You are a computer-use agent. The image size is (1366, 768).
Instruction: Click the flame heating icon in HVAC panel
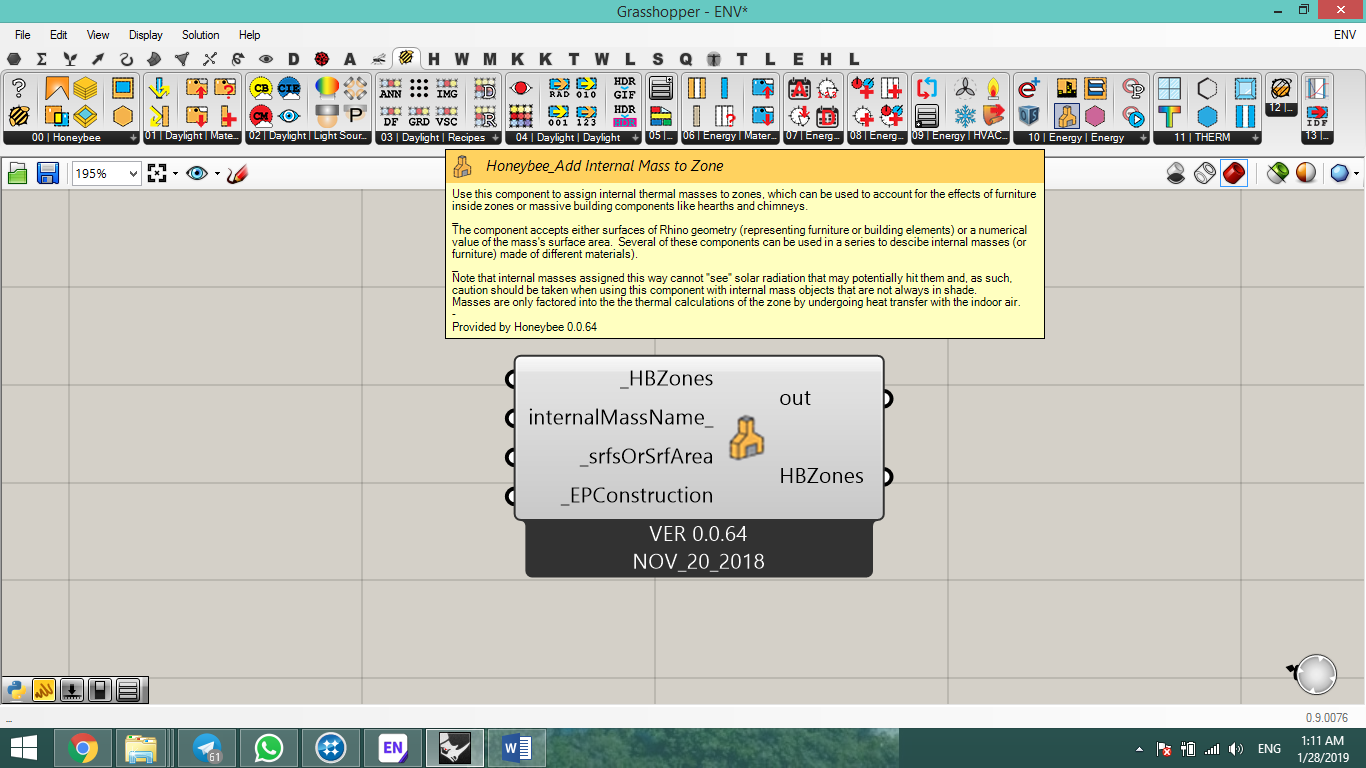pyautogui.click(x=993, y=88)
